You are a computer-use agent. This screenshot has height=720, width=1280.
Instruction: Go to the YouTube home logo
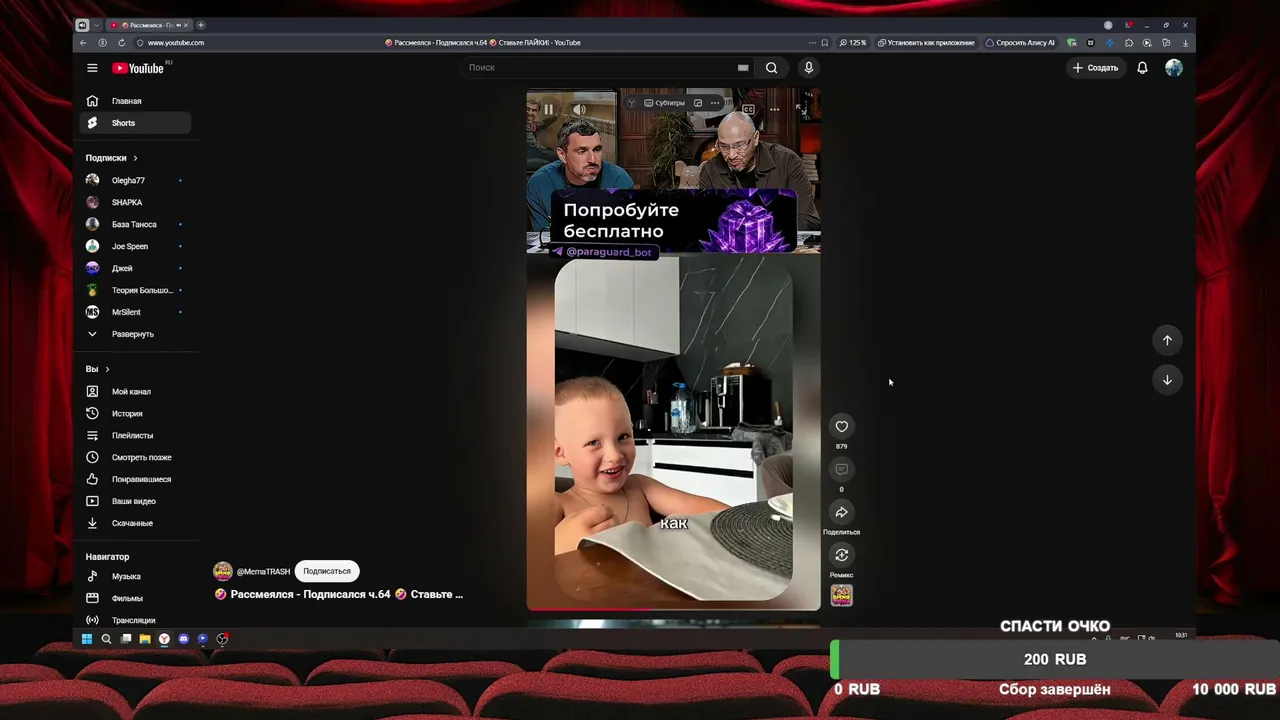(138, 68)
